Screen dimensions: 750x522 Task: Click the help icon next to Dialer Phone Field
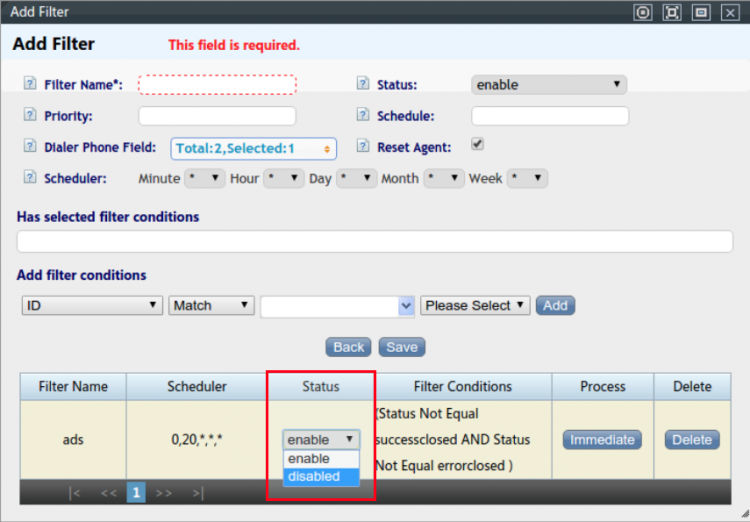28,147
